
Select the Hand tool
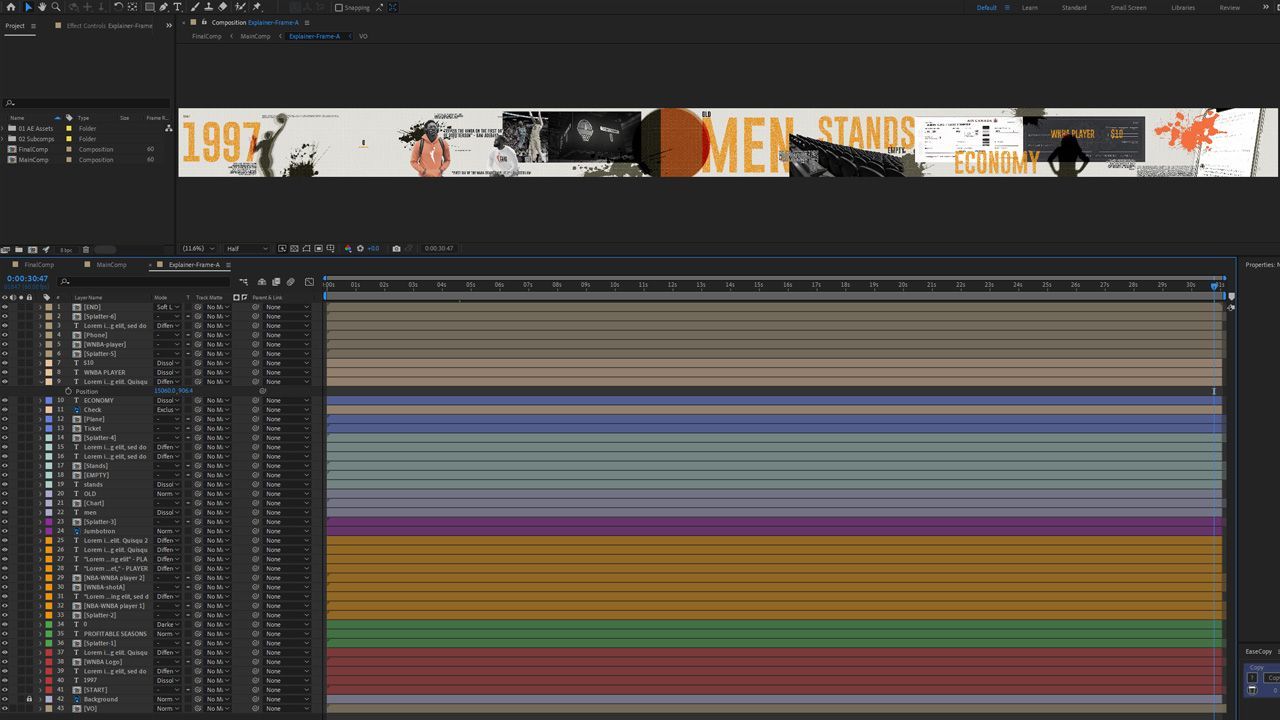41,7
